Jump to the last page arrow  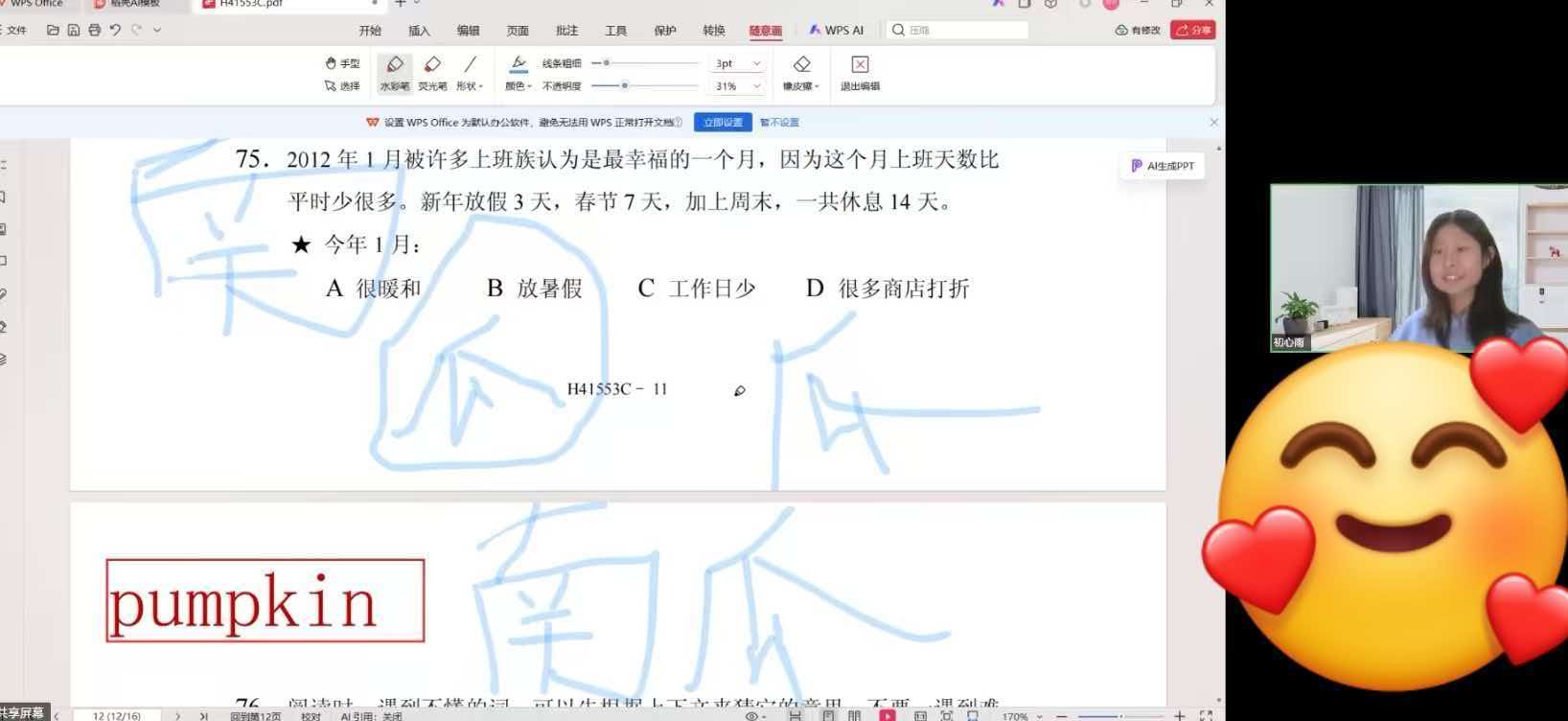(x=203, y=715)
